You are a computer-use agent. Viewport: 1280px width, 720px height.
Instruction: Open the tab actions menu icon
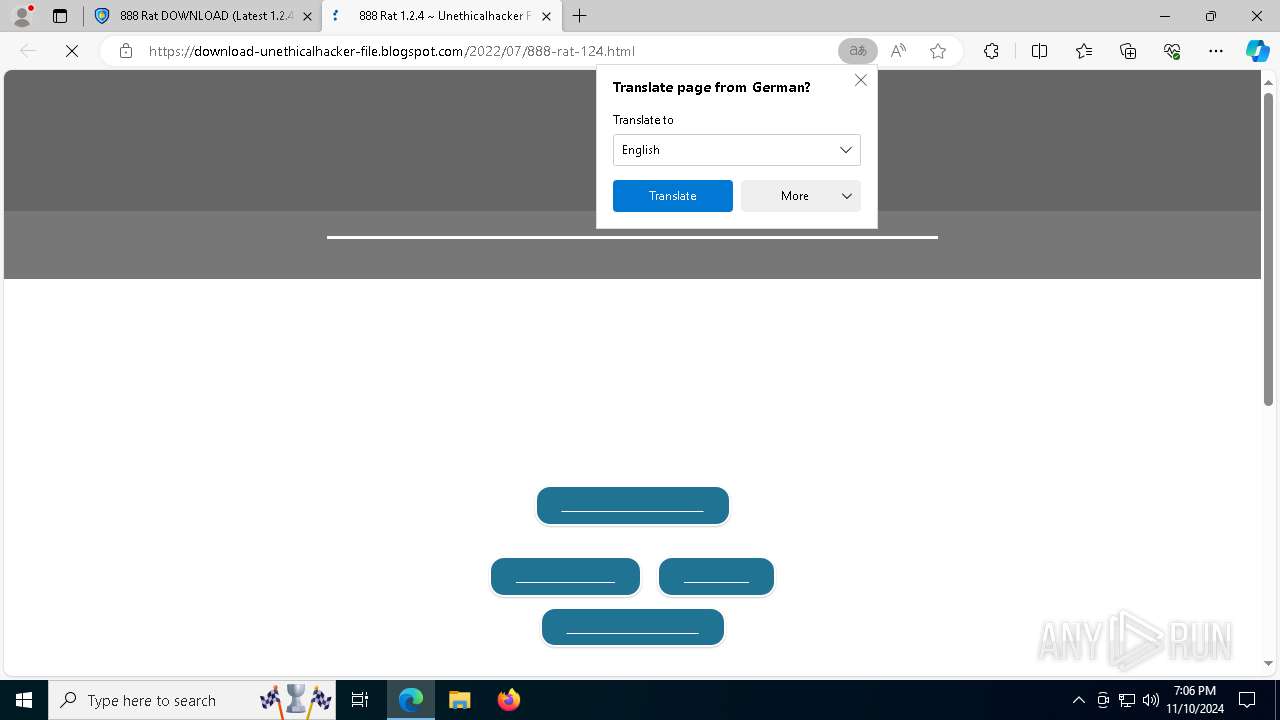[60, 16]
